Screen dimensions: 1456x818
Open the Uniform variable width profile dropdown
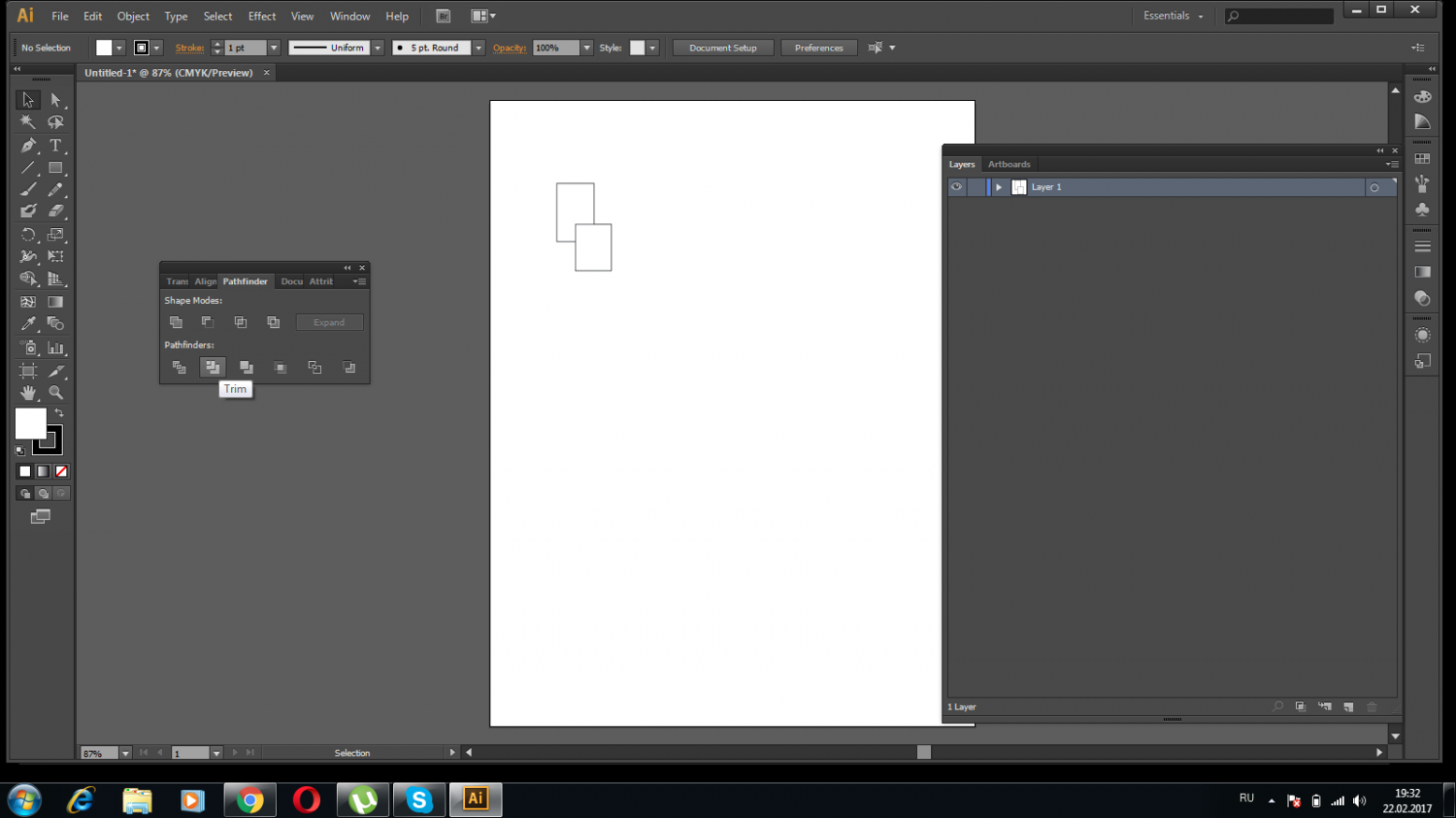pos(378,48)
